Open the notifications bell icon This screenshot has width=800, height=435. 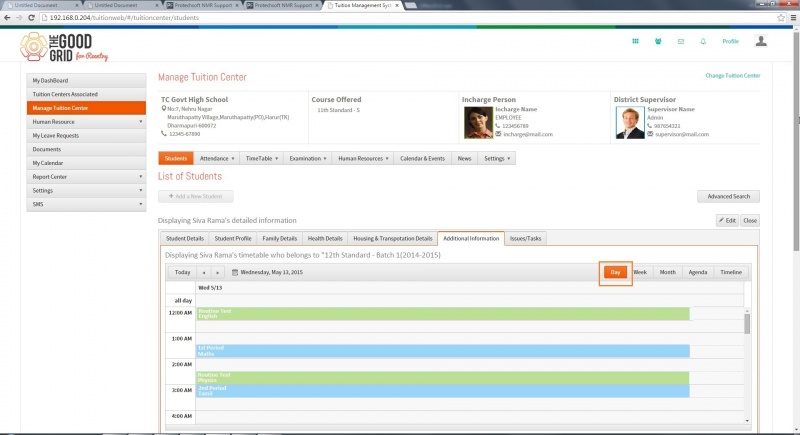coord(703,41)
